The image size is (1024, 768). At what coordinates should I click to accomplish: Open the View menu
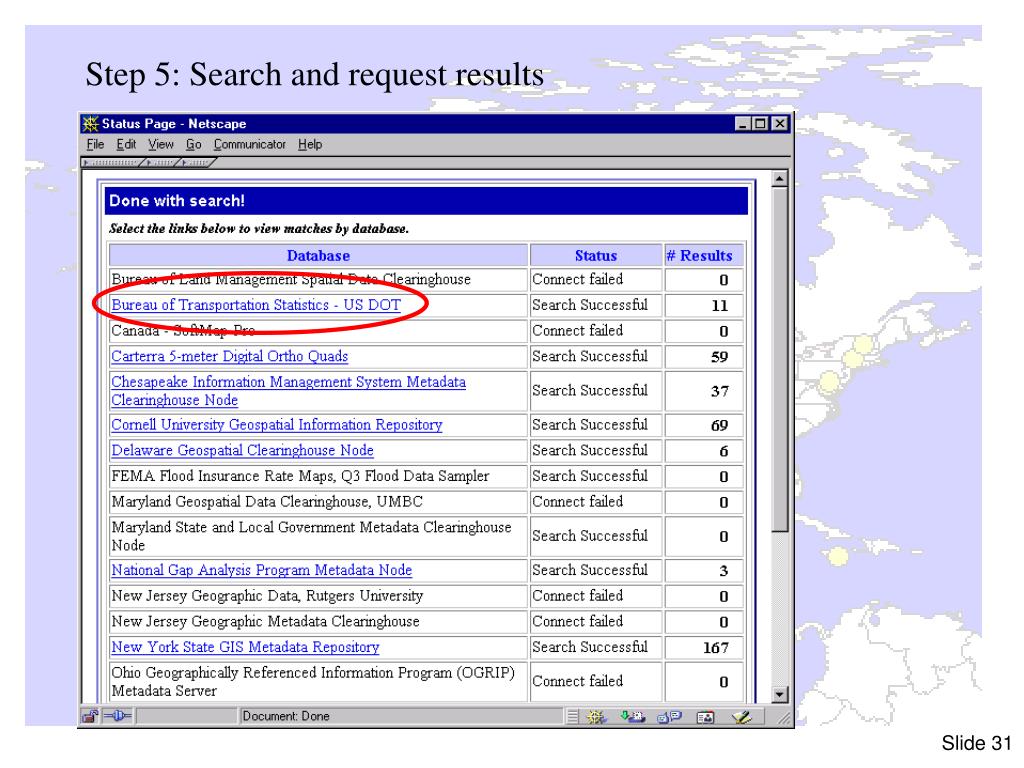[x=161, y=144]
